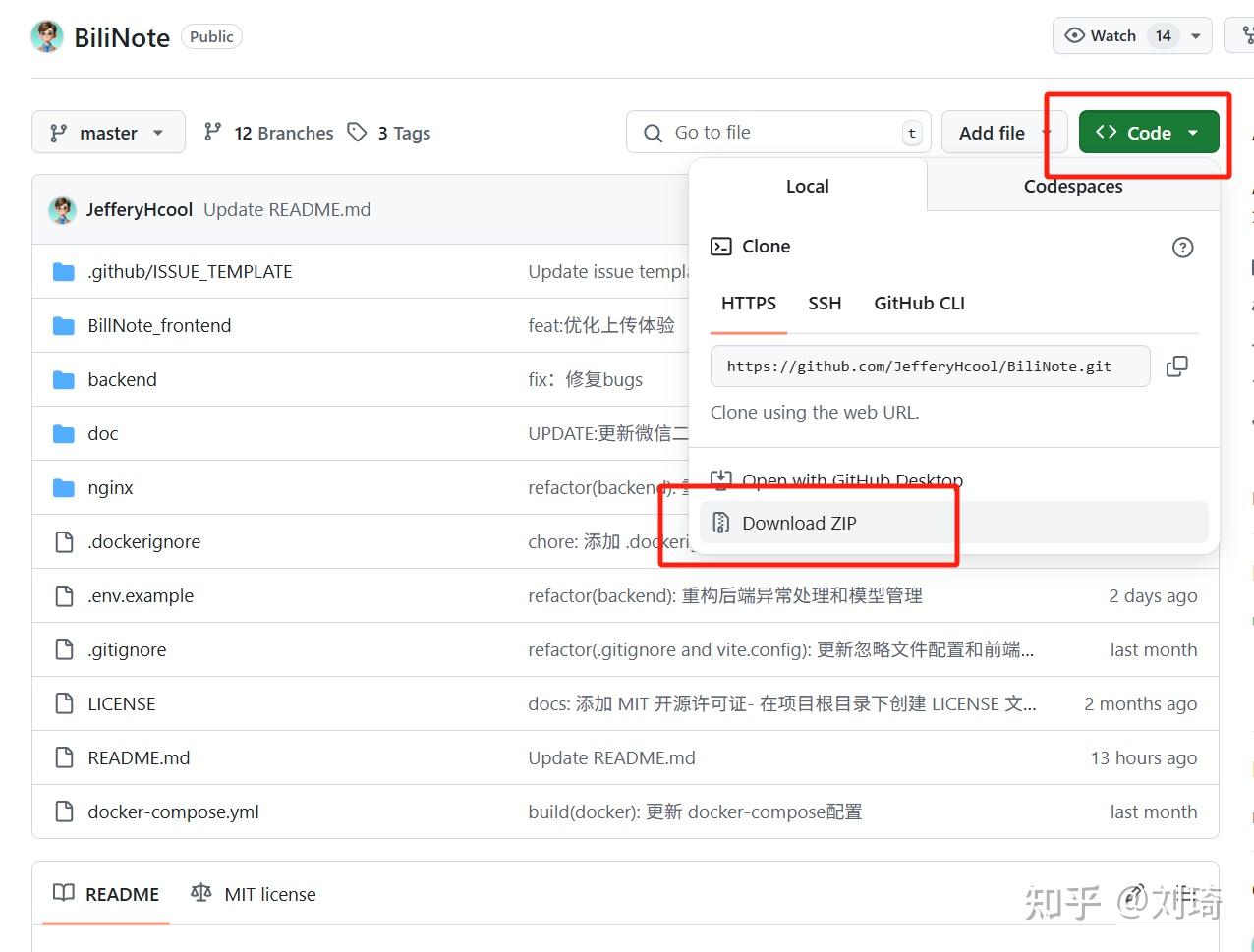Expand the Watch notifications dropdown arrow

pos(1199,35)
